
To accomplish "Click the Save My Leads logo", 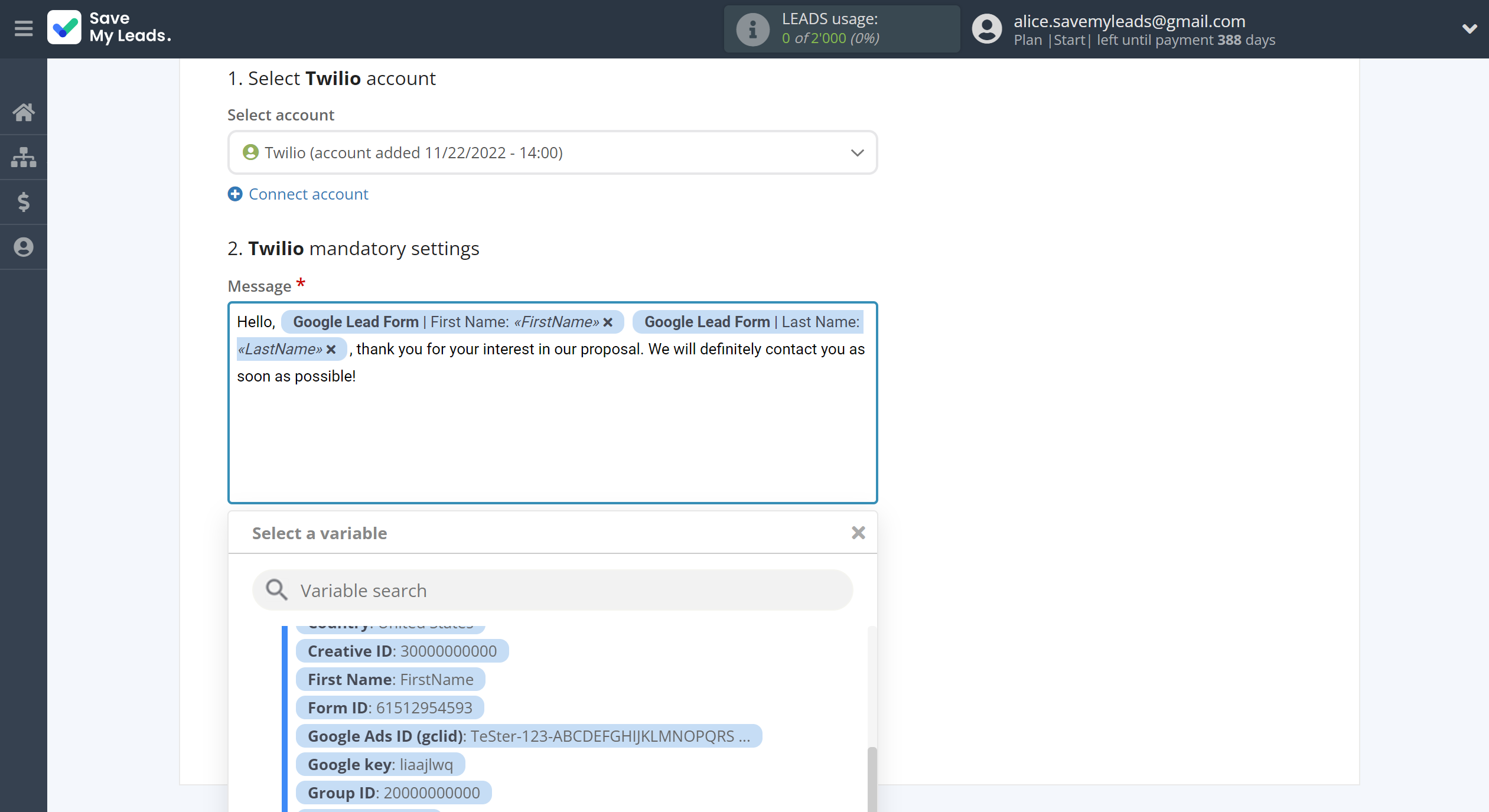I will [110, 28].
